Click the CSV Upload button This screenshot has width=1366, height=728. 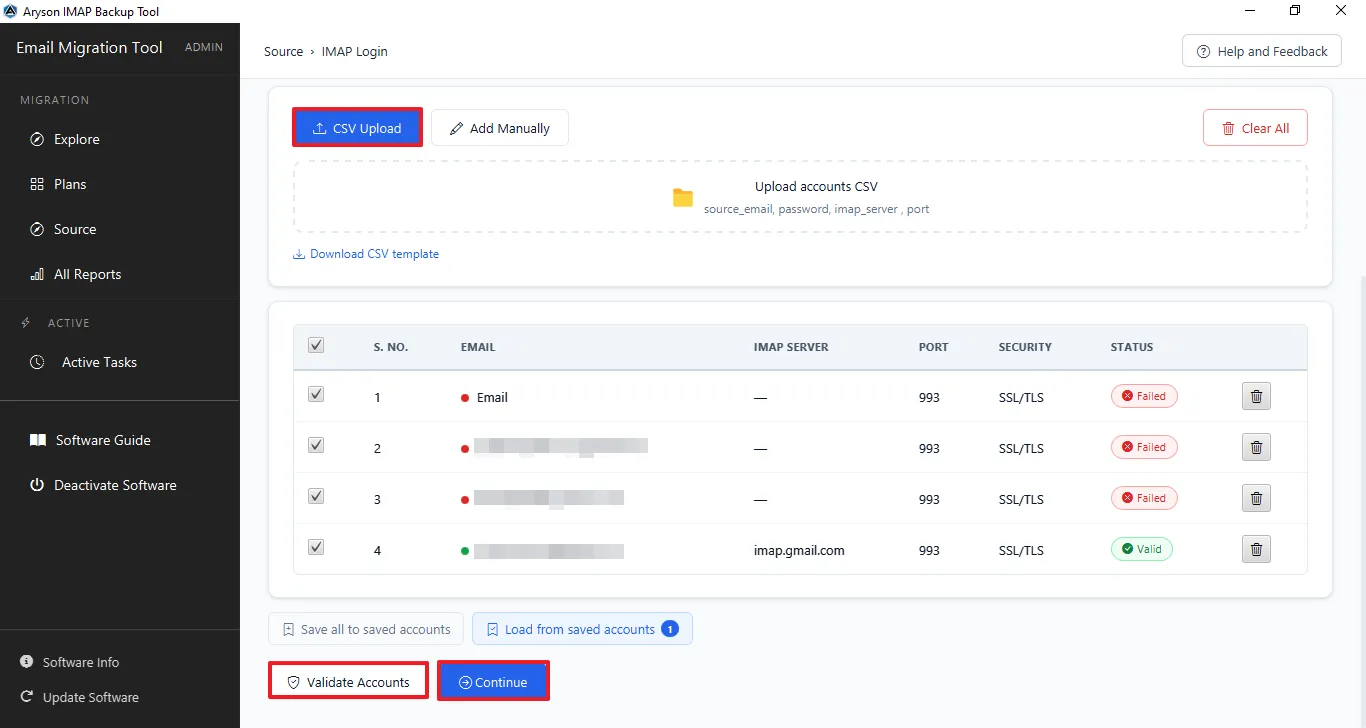pos(357,128)
